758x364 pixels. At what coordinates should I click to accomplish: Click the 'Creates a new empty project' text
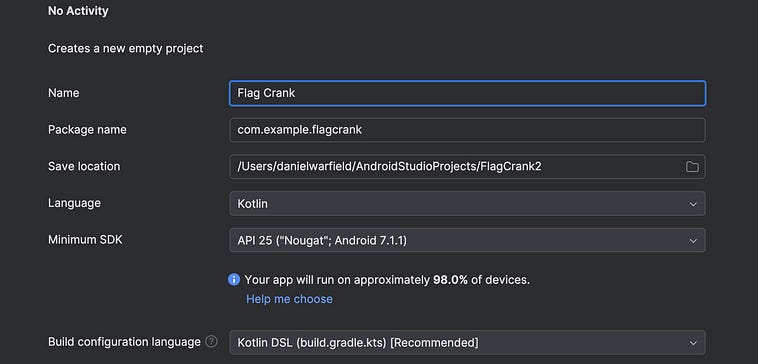(x=126, y=48)
